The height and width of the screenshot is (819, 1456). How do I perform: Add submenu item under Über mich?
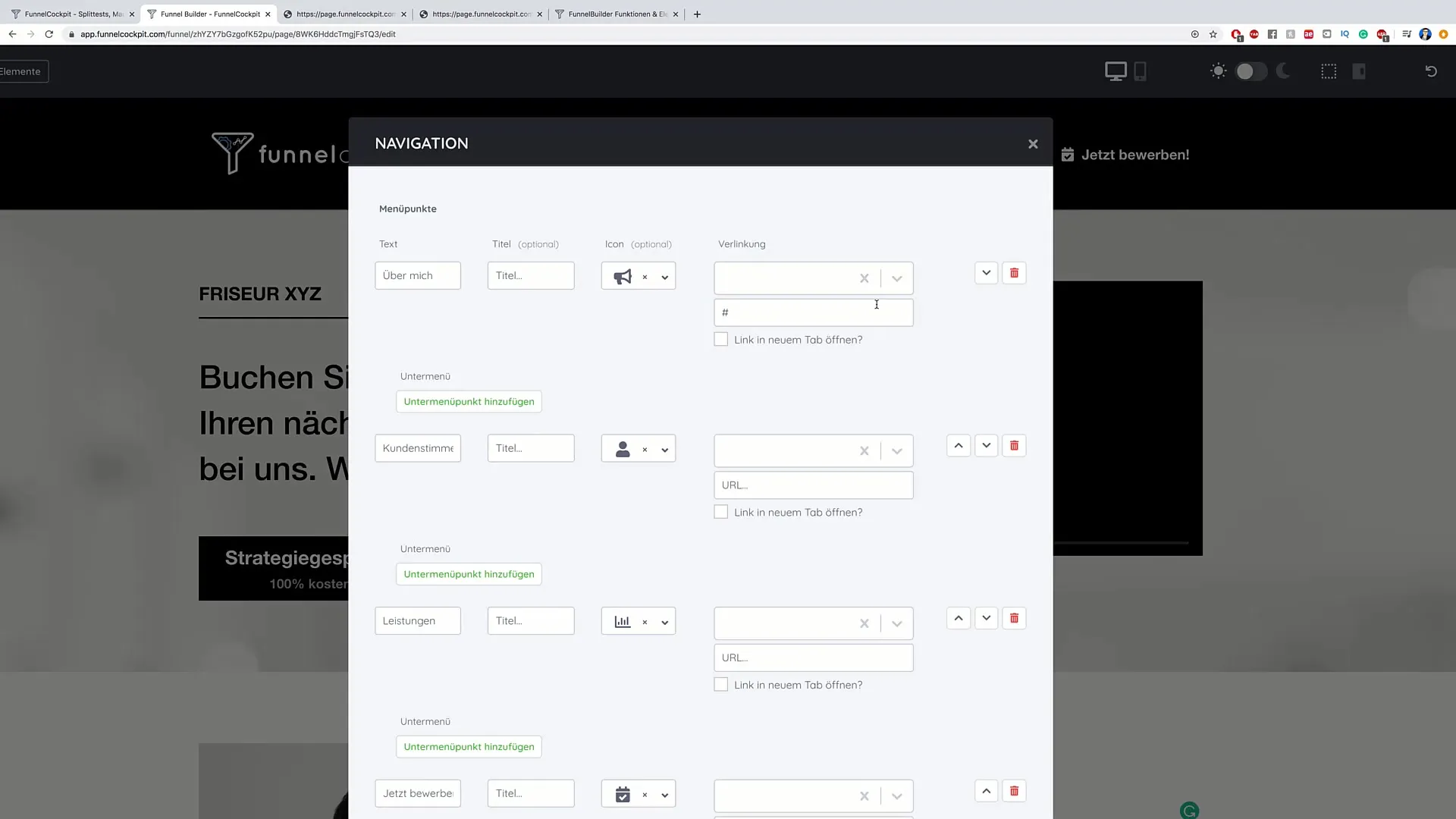tap(469, 402)
